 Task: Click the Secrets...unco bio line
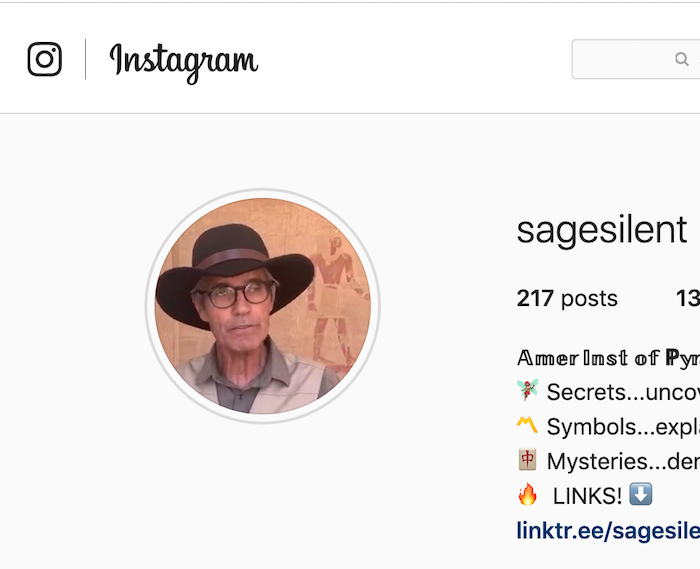(x=623, y=392)
